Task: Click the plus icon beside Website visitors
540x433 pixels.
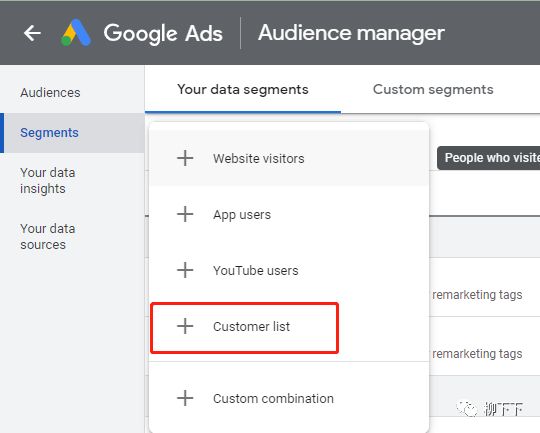Action: [x=185, y=158]
